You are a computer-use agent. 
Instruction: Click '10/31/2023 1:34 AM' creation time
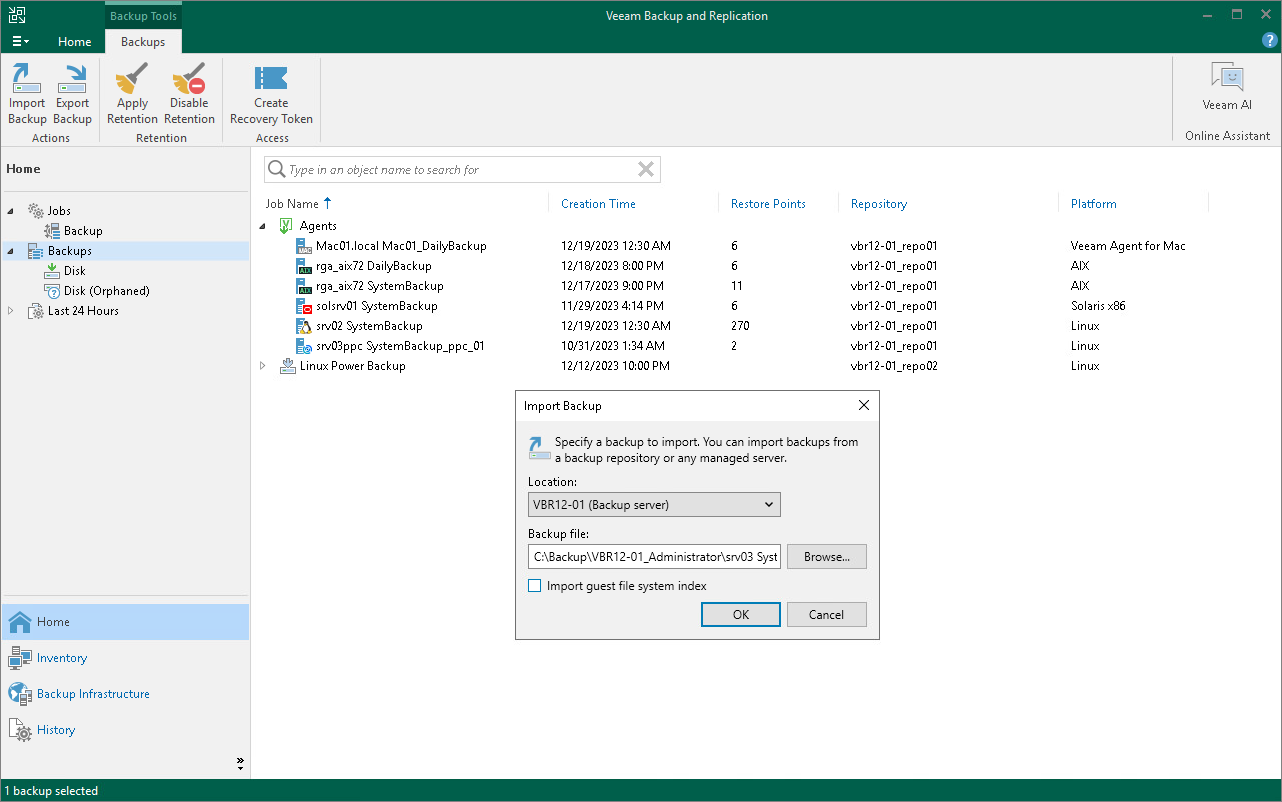coord(613,346)
